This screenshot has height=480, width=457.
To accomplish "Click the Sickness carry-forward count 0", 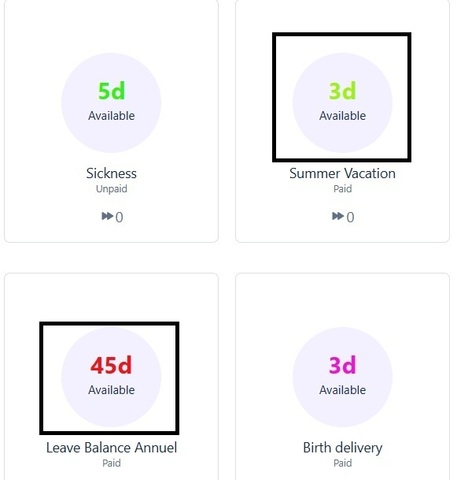I will point(119,217).
